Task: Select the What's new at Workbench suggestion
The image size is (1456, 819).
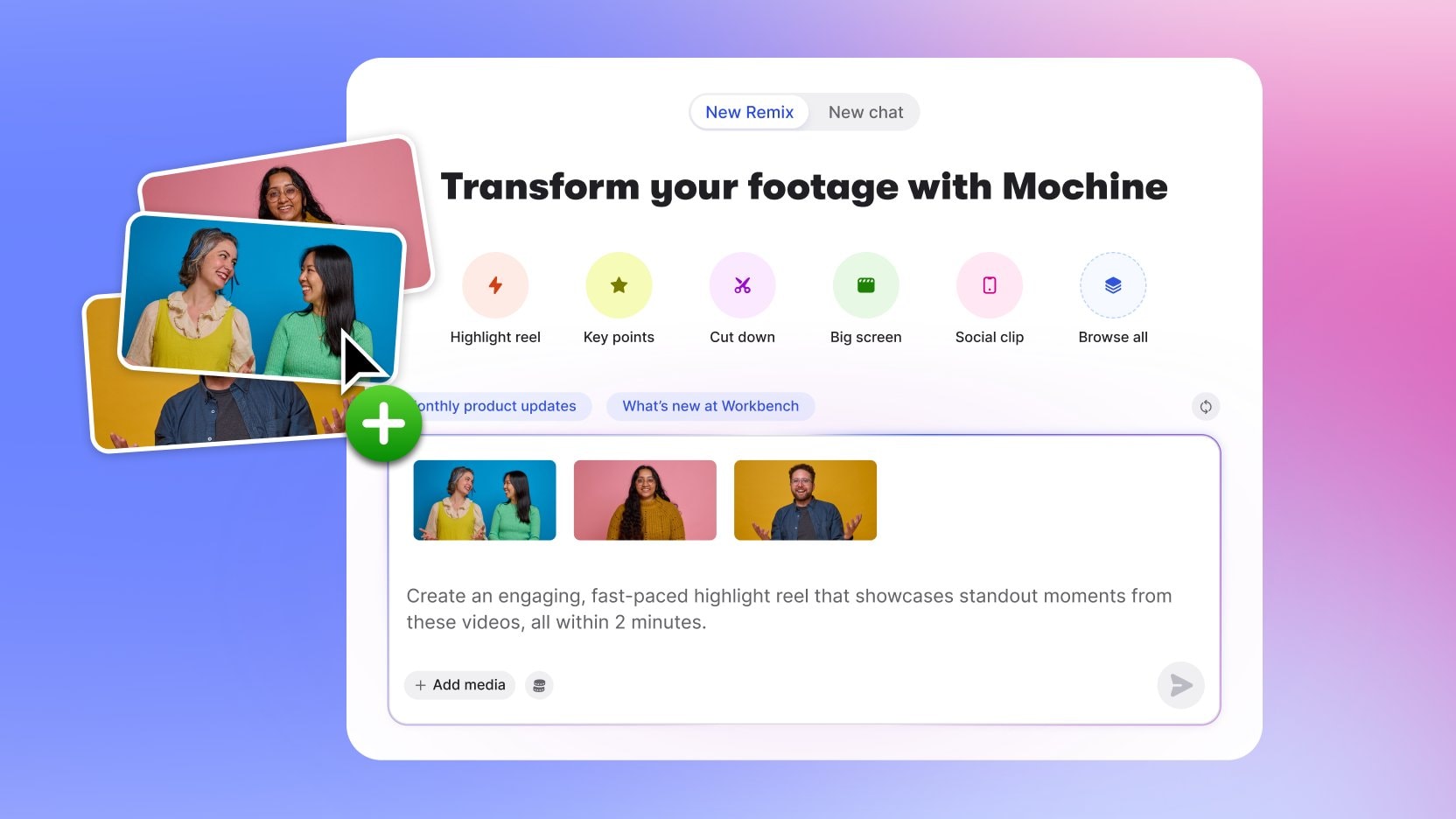Action: pos(710,406)
